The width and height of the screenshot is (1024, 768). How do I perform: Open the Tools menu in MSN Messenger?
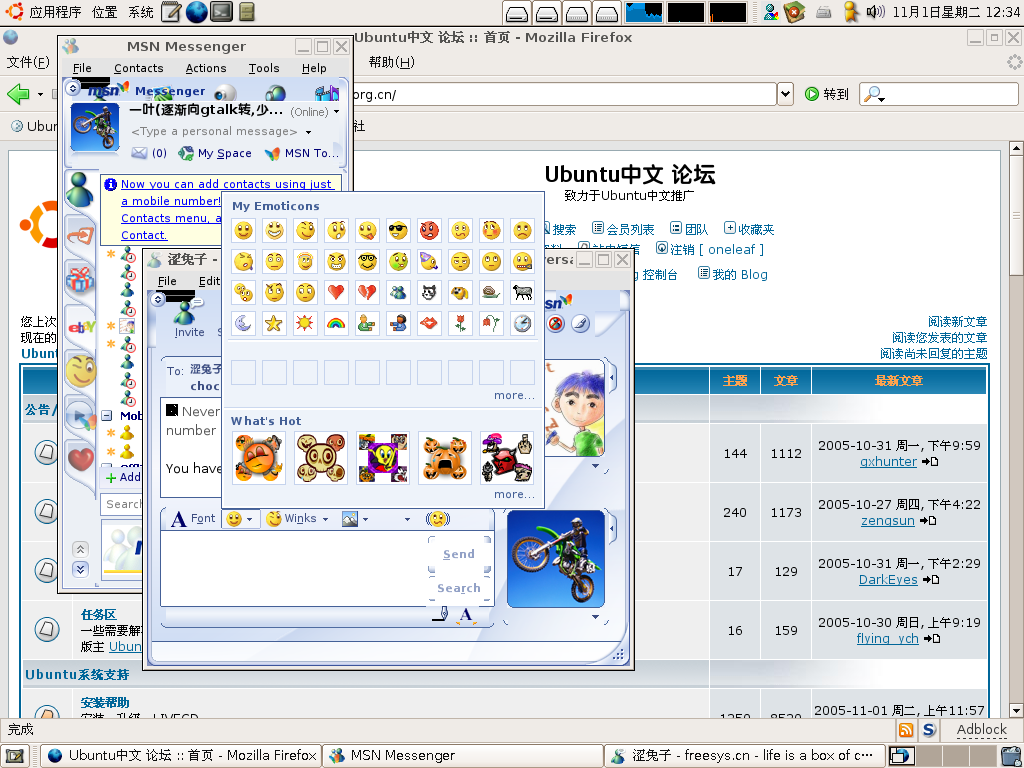click(264, 68)
